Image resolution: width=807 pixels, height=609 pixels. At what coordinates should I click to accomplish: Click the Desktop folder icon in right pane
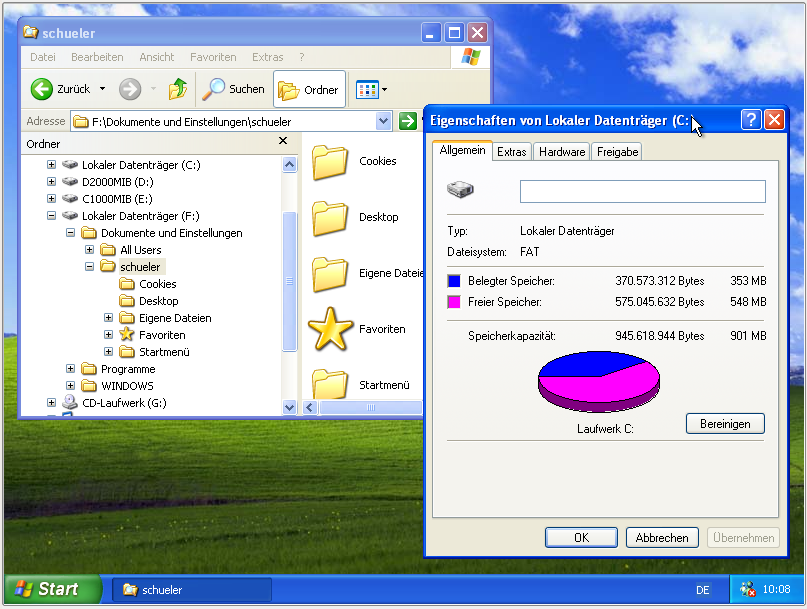(329, 217)
